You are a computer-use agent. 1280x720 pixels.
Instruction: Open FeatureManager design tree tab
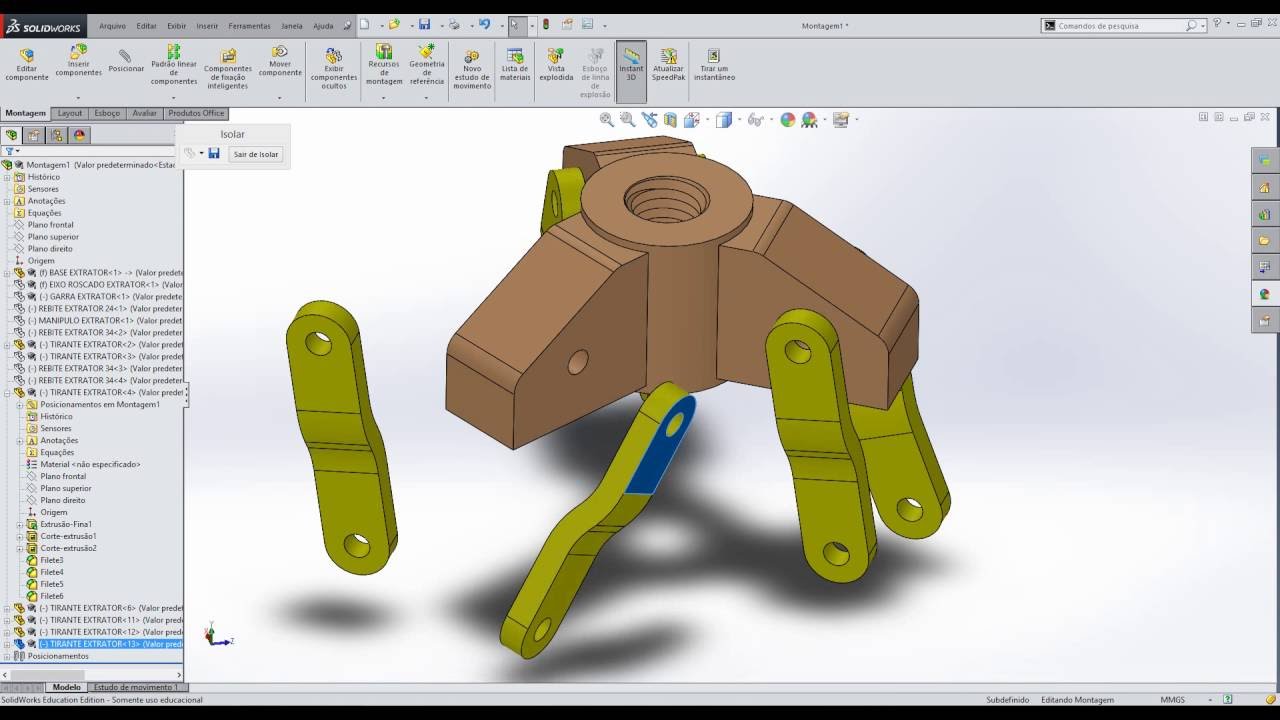pos(12,135)
